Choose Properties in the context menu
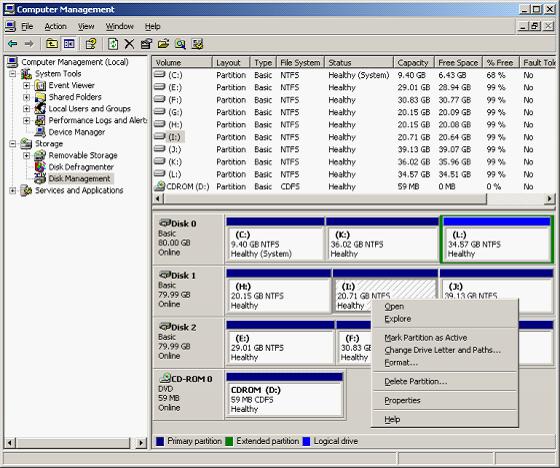Image resolution: width=560 pixels, height=468 pixels. tap(445, 401)
